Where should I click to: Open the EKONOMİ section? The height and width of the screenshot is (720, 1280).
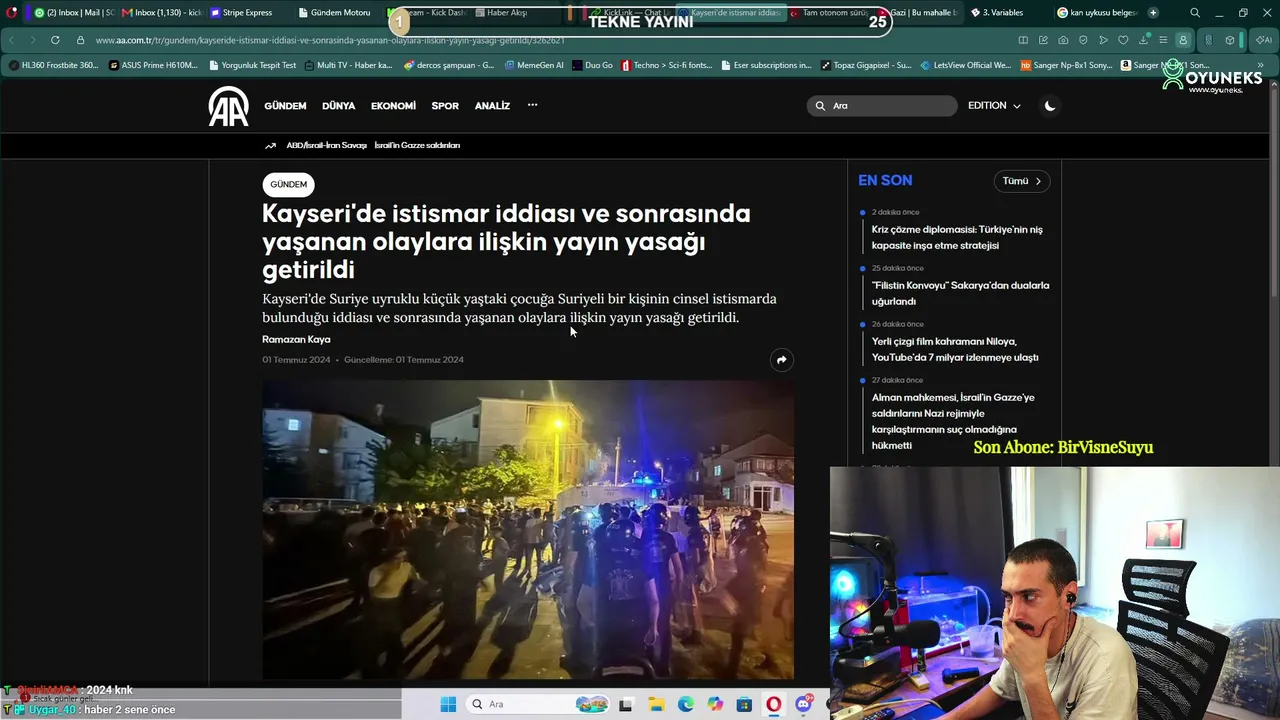pos(393,106)
